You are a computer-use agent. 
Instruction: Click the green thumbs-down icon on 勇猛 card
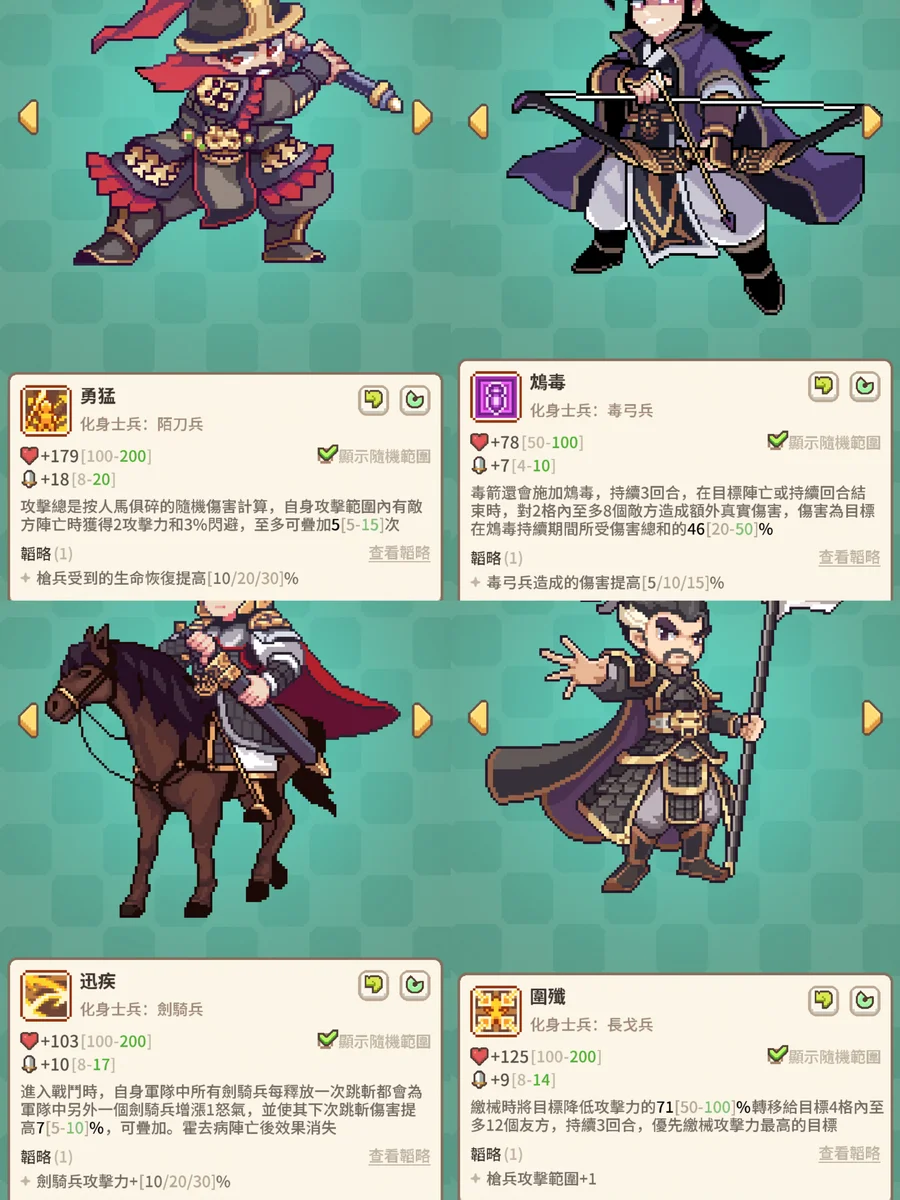[374, 400]
